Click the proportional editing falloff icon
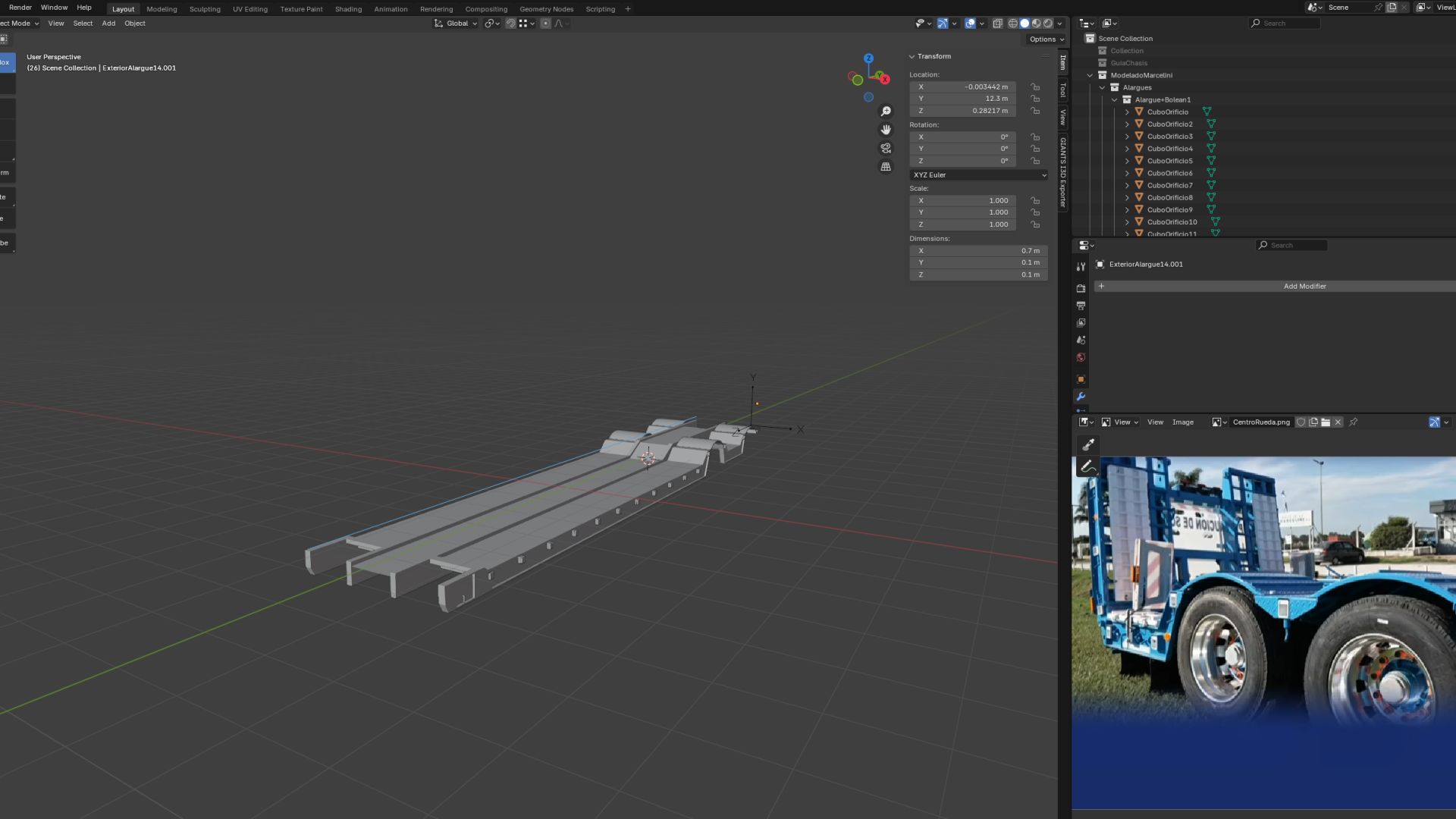This screenshot has width=1456, height=819. (559, 24)
